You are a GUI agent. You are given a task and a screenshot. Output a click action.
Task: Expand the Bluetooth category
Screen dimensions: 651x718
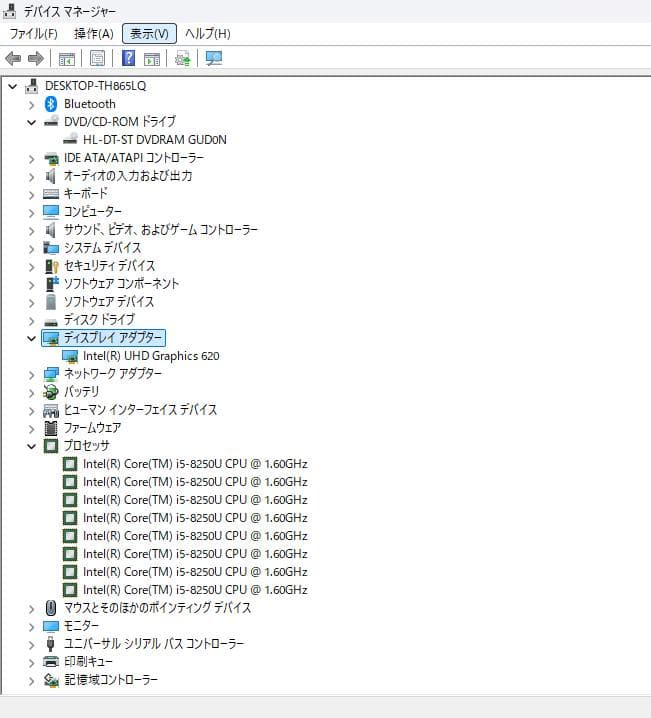point(32,105)
